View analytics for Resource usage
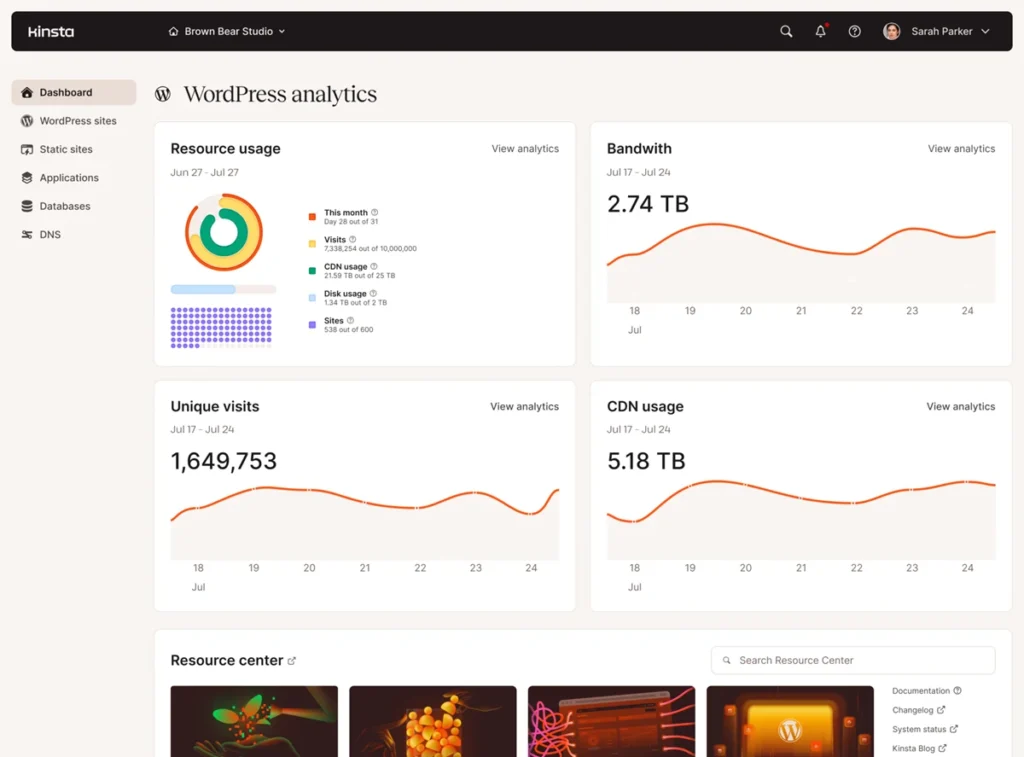Image resolution: width=1024 pixels, height=757 pixels. 524,148
